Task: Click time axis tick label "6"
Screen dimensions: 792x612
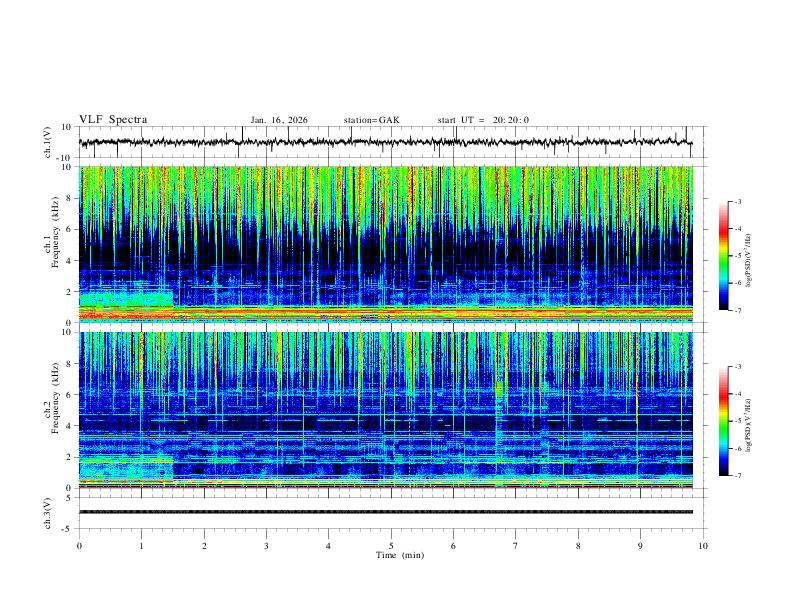Action: coord(453,546)
